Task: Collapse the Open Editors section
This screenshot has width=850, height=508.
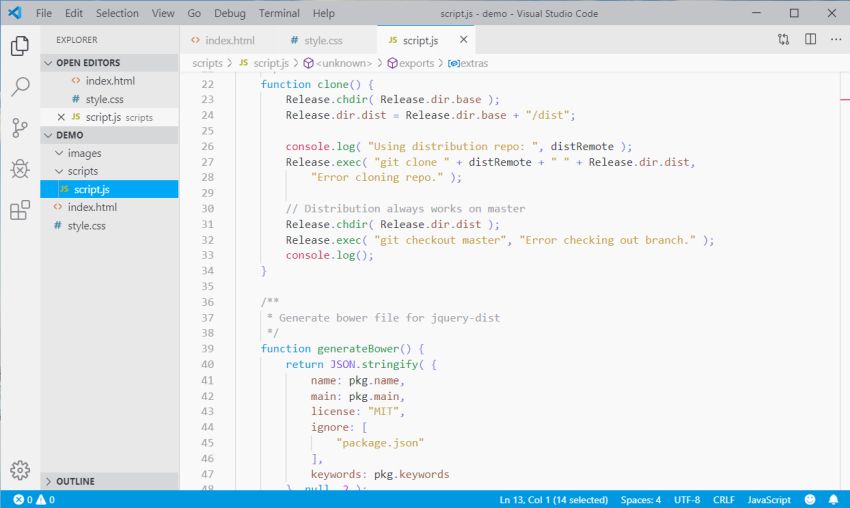Action: point(49,62)
